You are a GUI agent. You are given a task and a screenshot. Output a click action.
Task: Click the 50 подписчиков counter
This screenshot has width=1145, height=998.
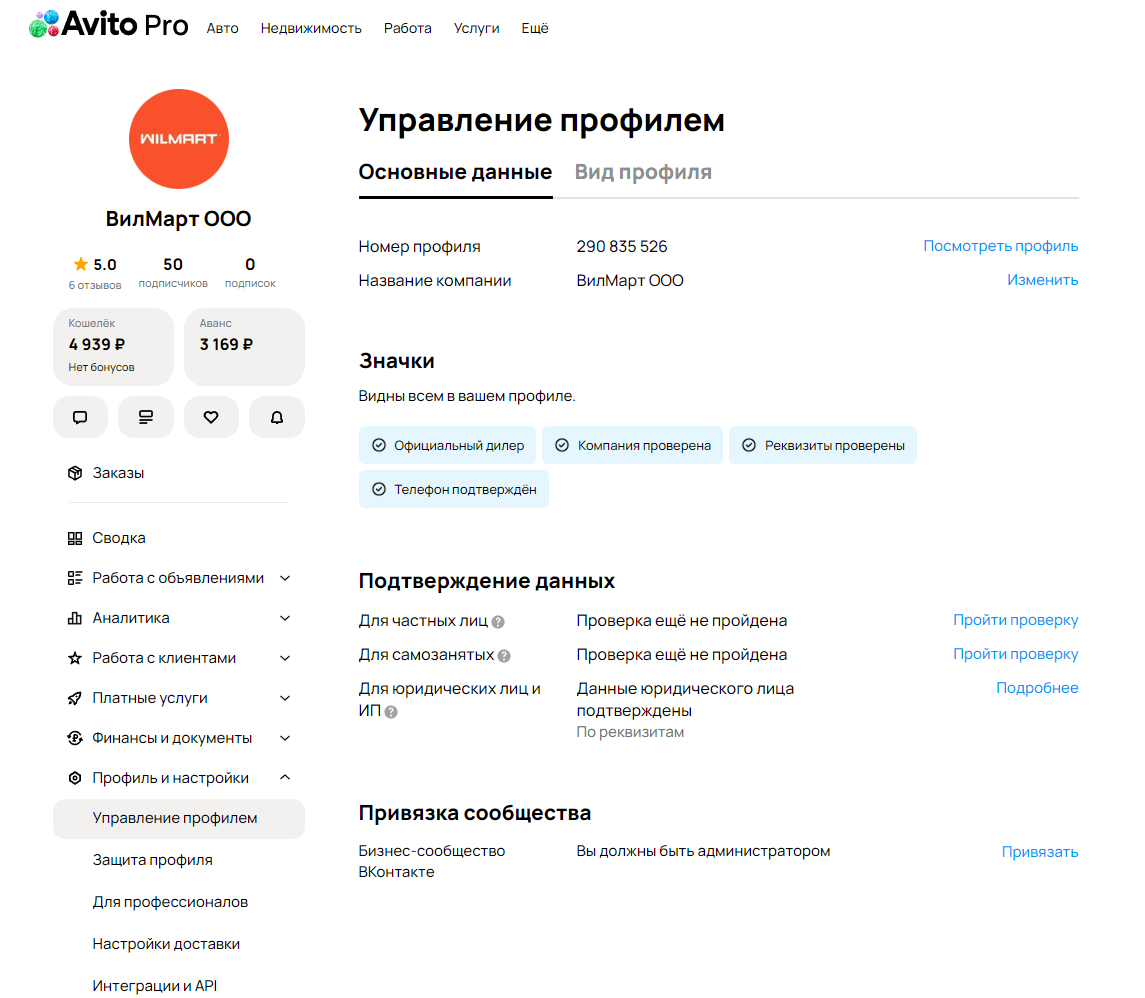(173, 272)
